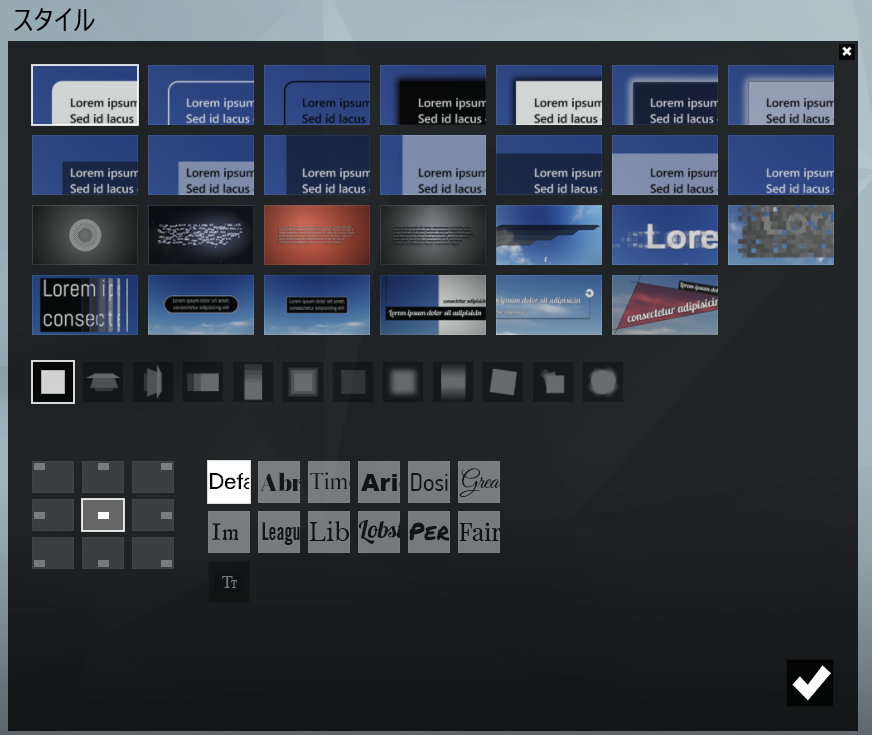Select the 'Abr' bold serif font
This screenshot has width=872, height=735.
(279, 482)
